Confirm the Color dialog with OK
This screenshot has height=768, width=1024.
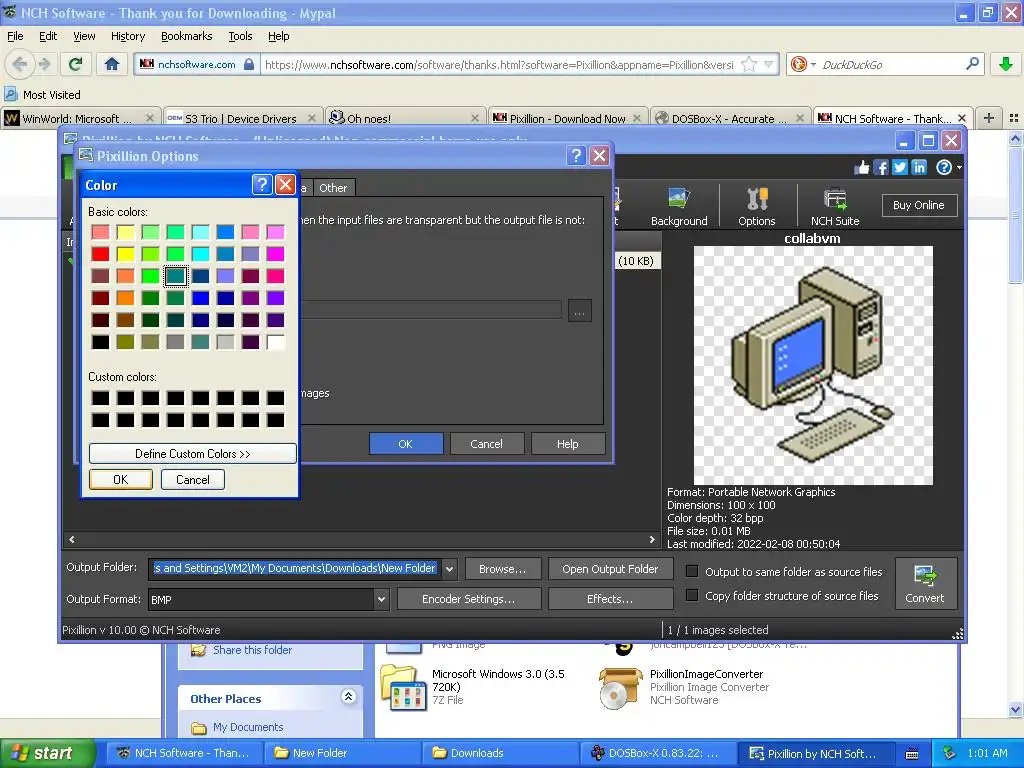click(x=121, y=479)
